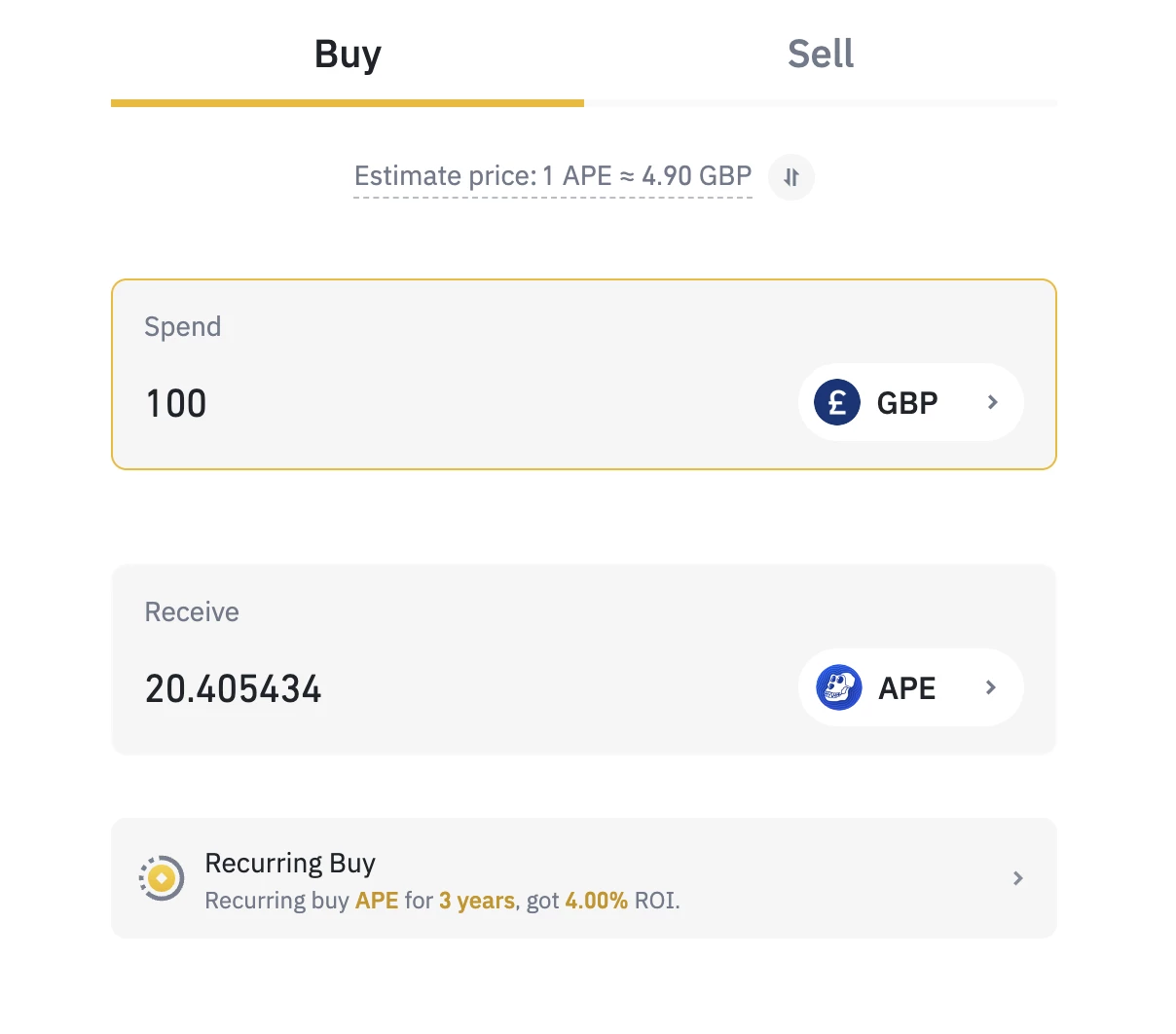The height and width of the screenshot is (1034, 1176).
Task: Click the highlighted APE in recurring description
Action: 377,901
